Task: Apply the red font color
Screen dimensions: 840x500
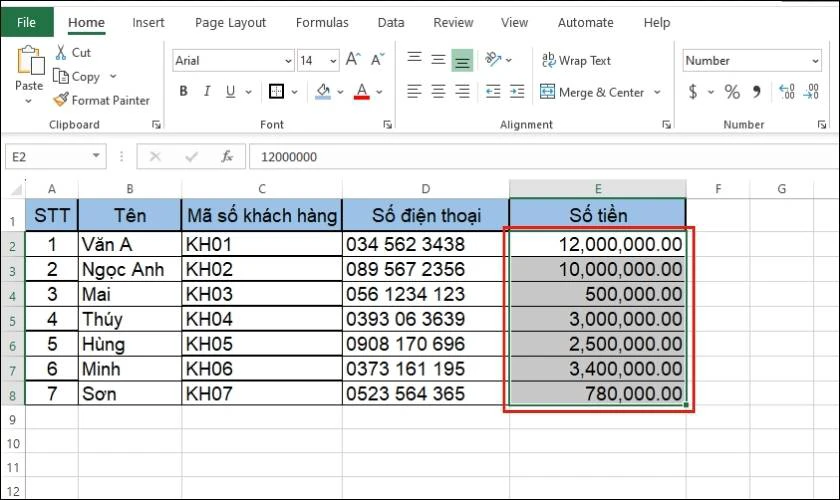Action: (362, 92)
